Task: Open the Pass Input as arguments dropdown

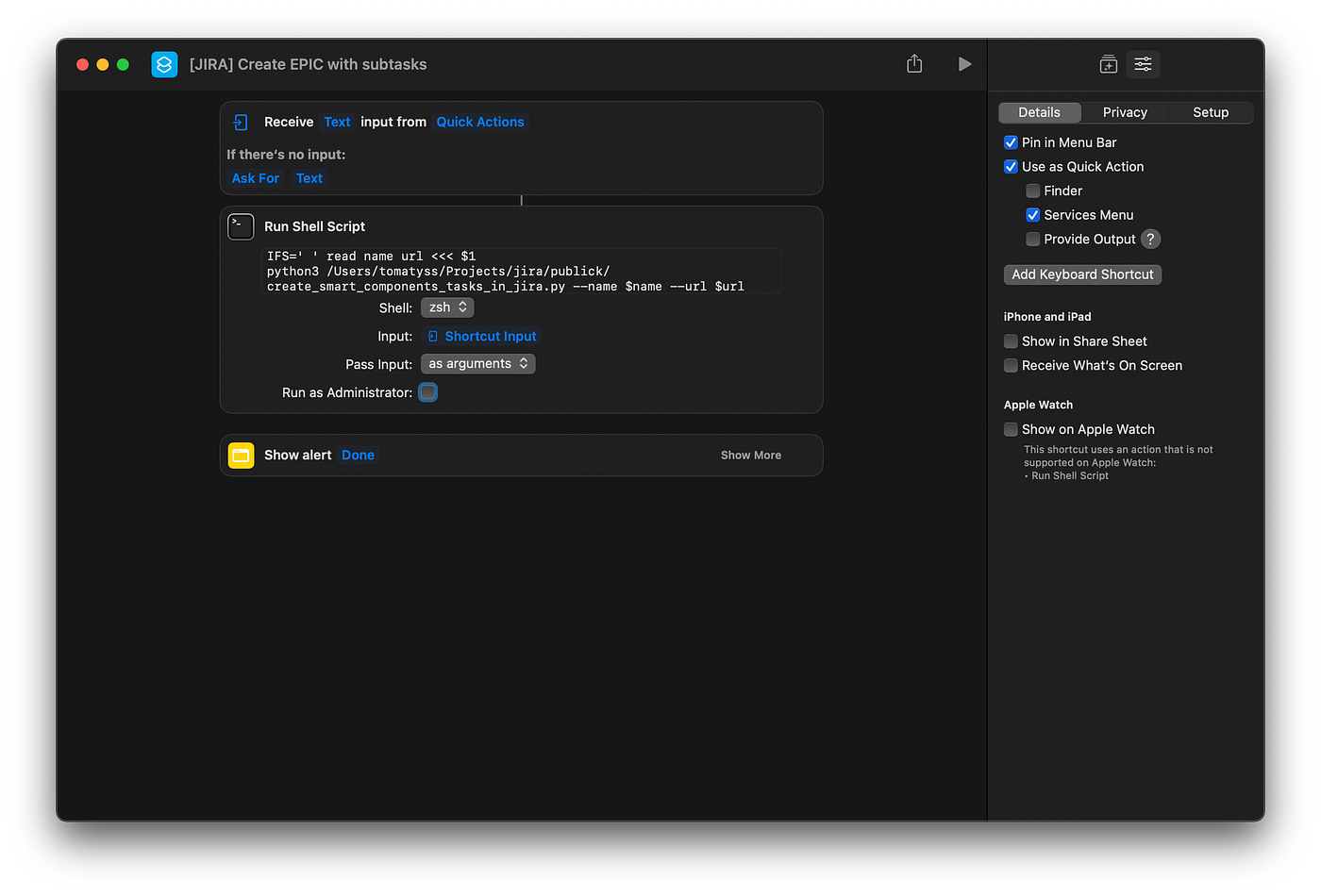Action: 478,364
